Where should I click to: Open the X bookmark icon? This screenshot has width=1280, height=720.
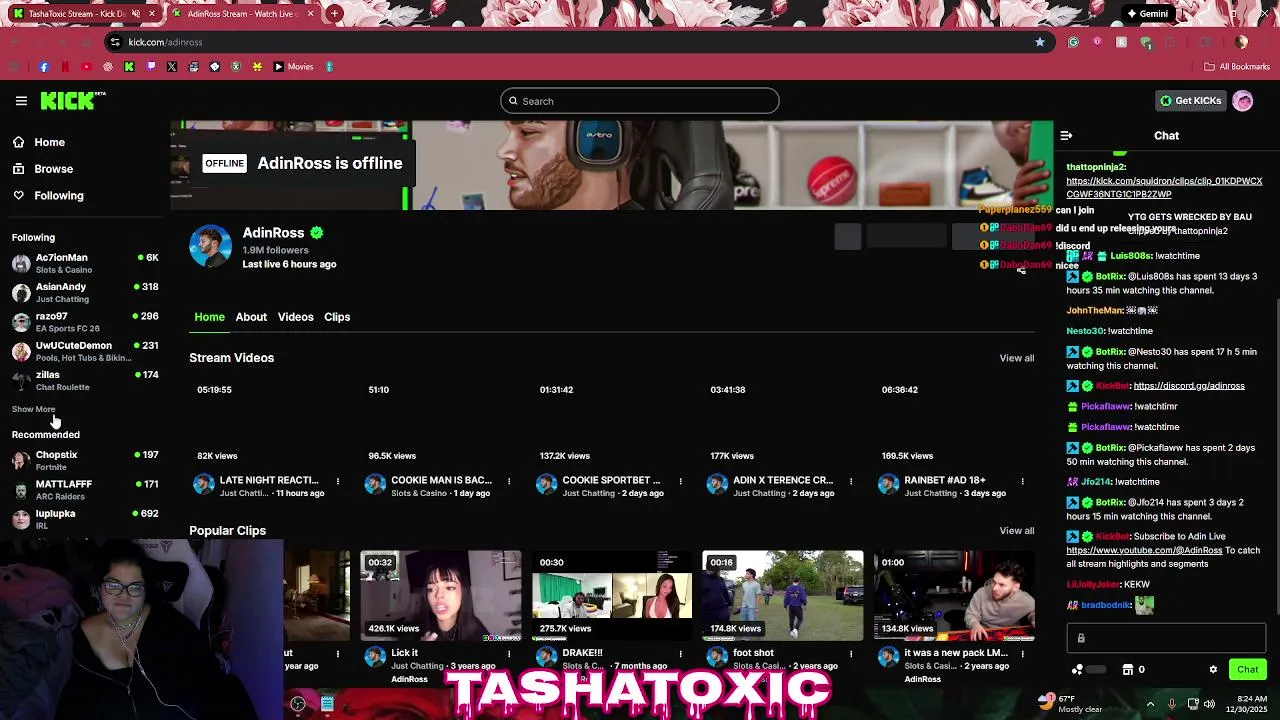172,67
